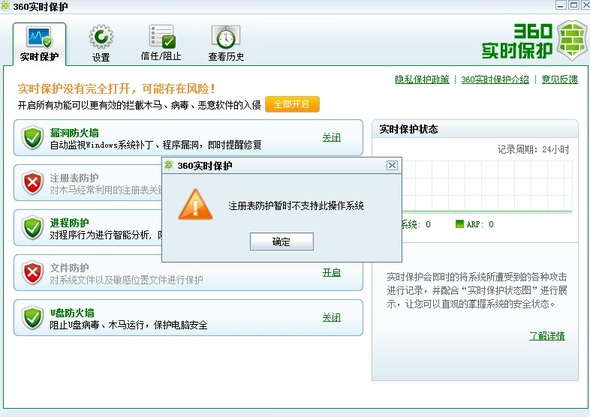Click the 进程防护 title text
Viewport: 590px width, 417px height.
click(x=69, y=222)
